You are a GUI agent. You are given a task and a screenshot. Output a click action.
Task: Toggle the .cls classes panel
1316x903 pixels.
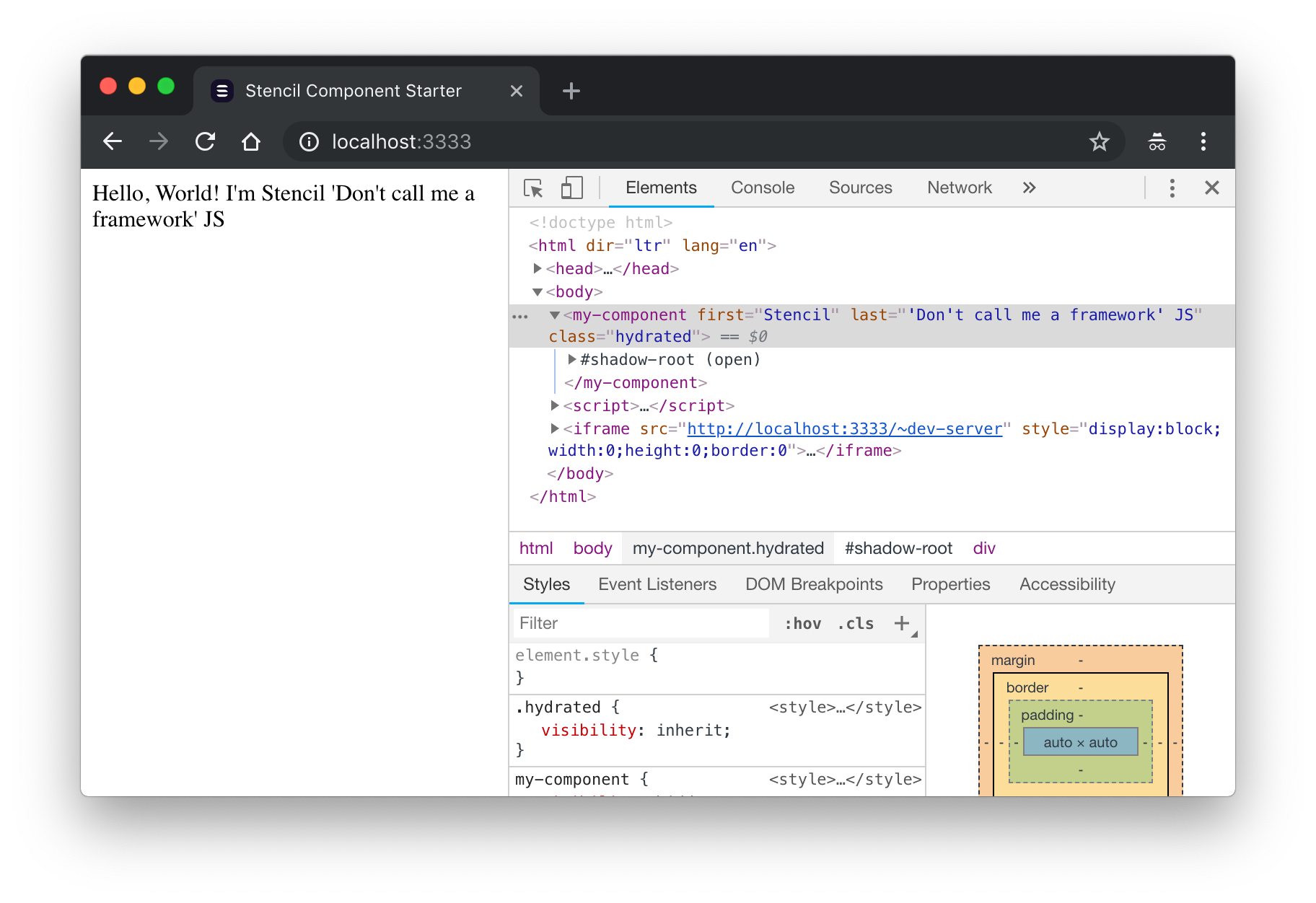click(x=856, y=623)
